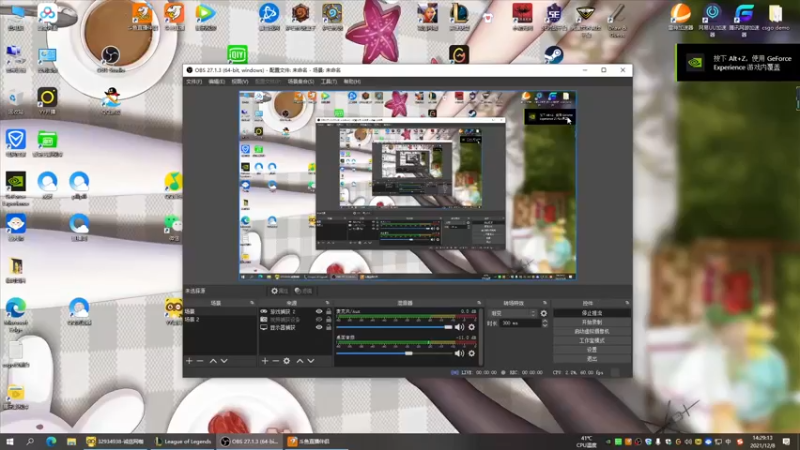The height and width of the screenshot is (450, 800).
Task: Select the 游戏捕获 2 source row
Action: [x=295, y=311]
